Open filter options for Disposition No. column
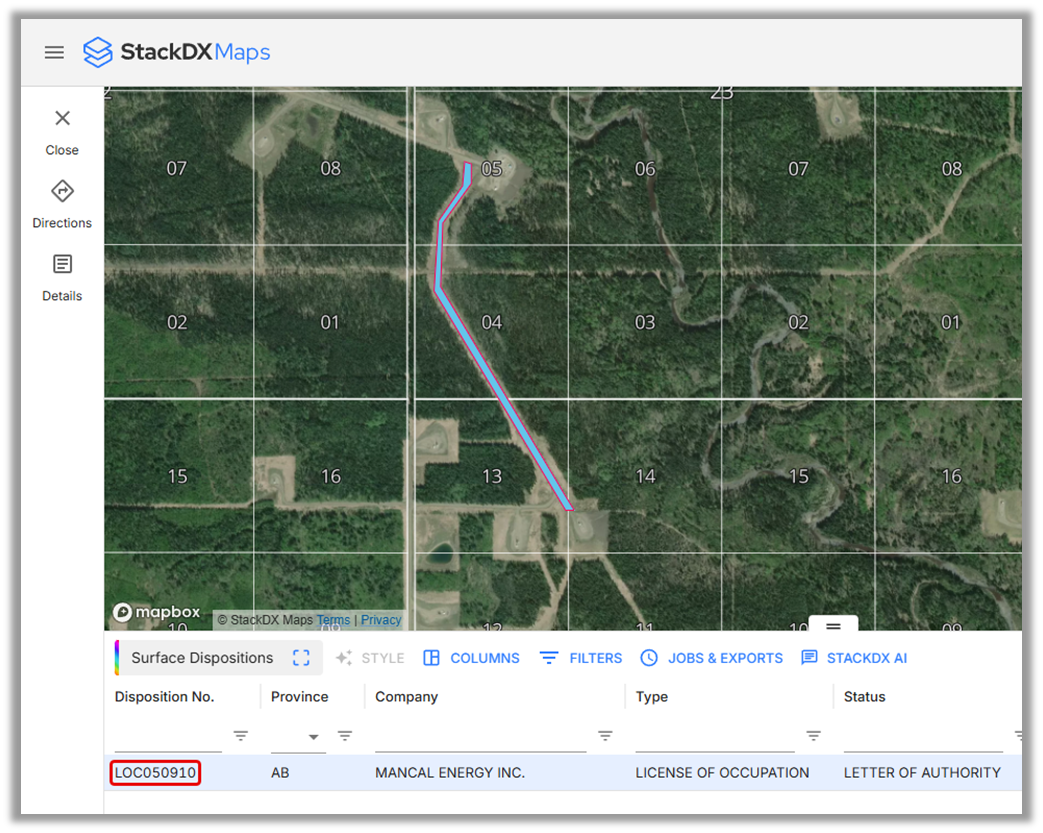Image resolution: width=1043 pixels, height=833 pixels. pyautogui.click(x=241, y=736)
